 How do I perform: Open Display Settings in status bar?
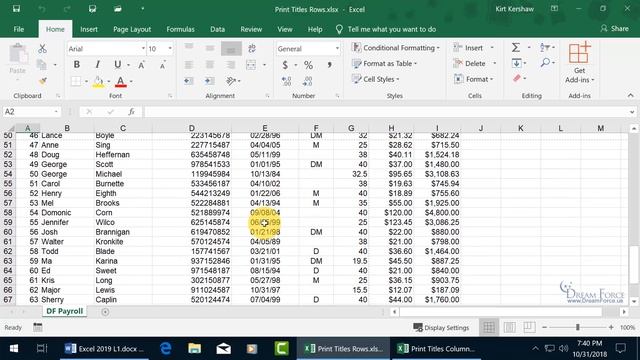pos(441,327)
